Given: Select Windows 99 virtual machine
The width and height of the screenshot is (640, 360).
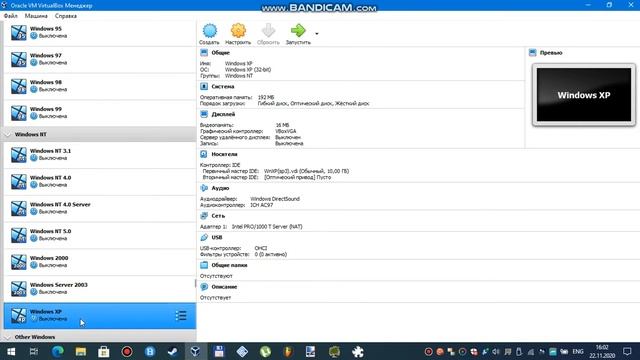Looking at the screenshot, I should click(x=100, y=113).
